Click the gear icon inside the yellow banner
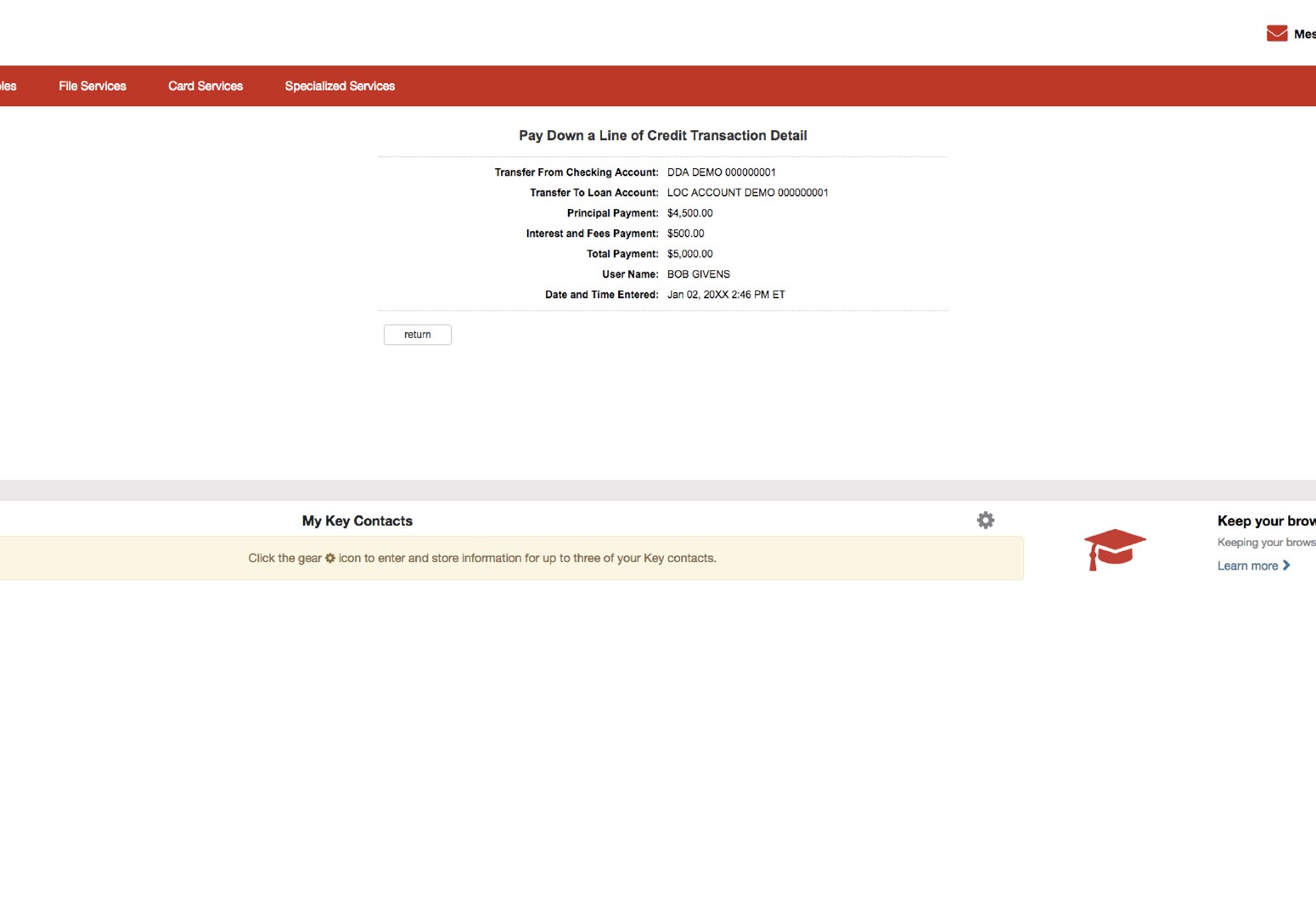This screenshot has width=1316, height=923. [330, 558]
